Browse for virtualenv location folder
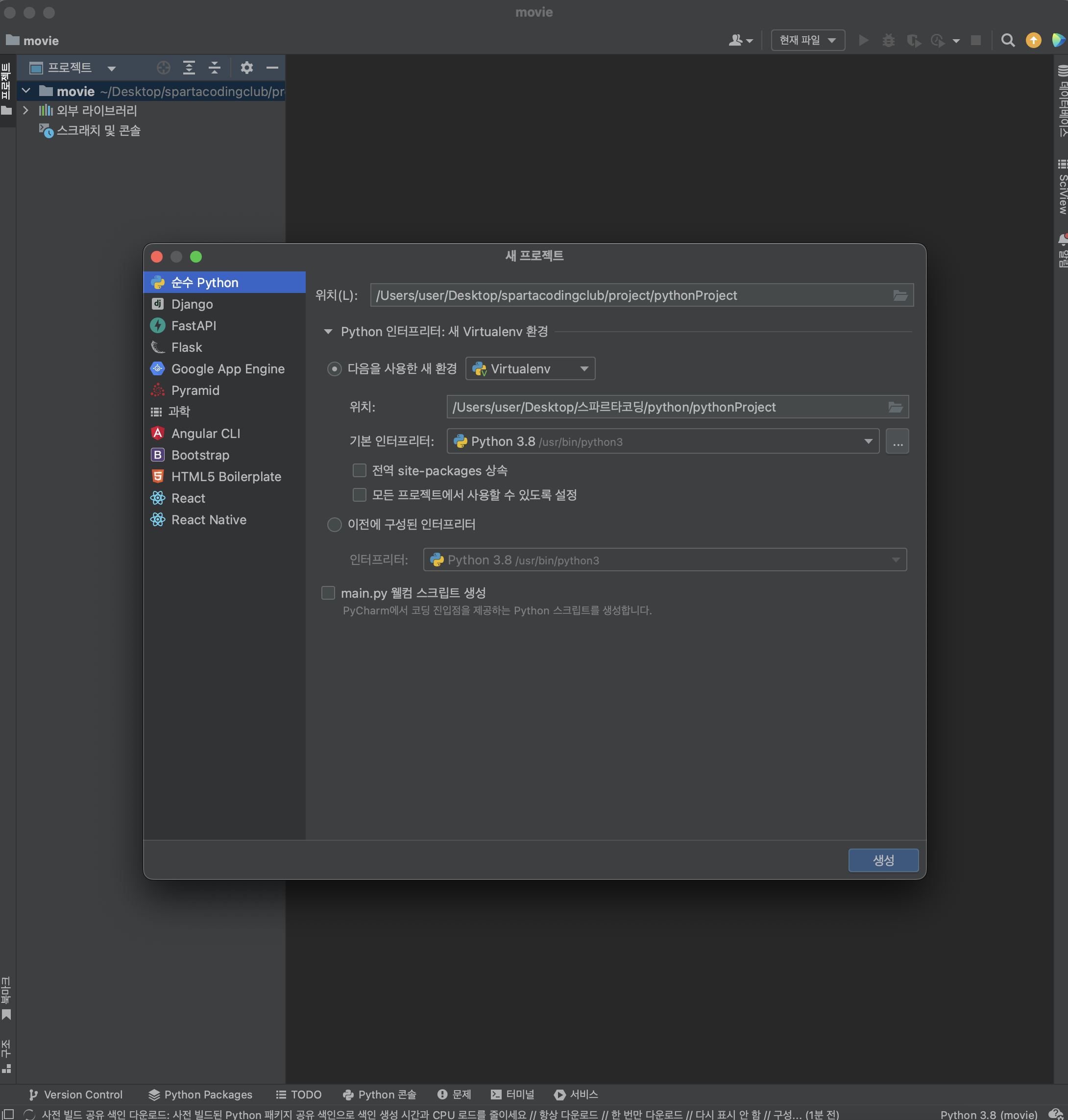The width and height of the screenshot is (1068, 1120). (896, 407)
